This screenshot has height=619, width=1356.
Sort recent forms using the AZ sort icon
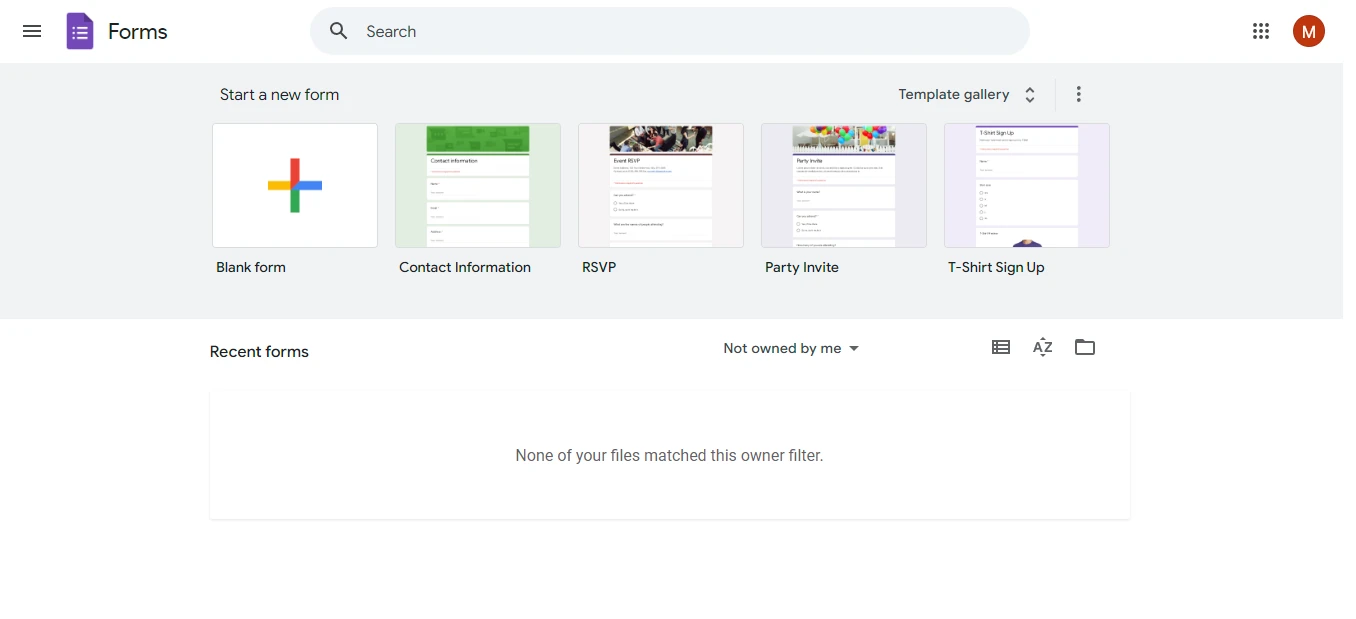pos(1042,347)
